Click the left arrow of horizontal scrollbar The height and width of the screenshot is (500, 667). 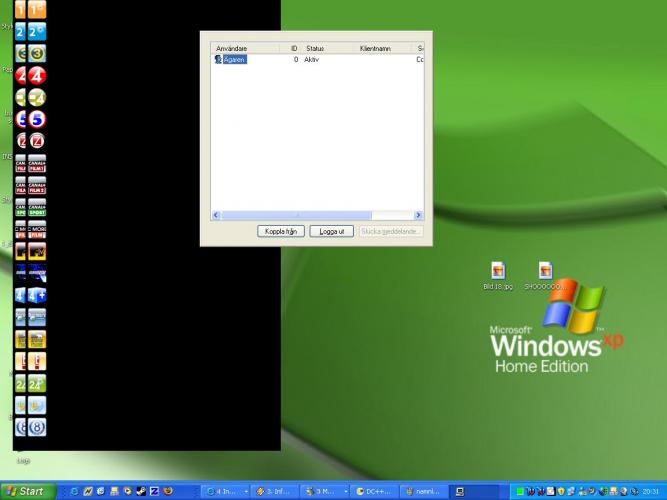[x=216, y=215]
